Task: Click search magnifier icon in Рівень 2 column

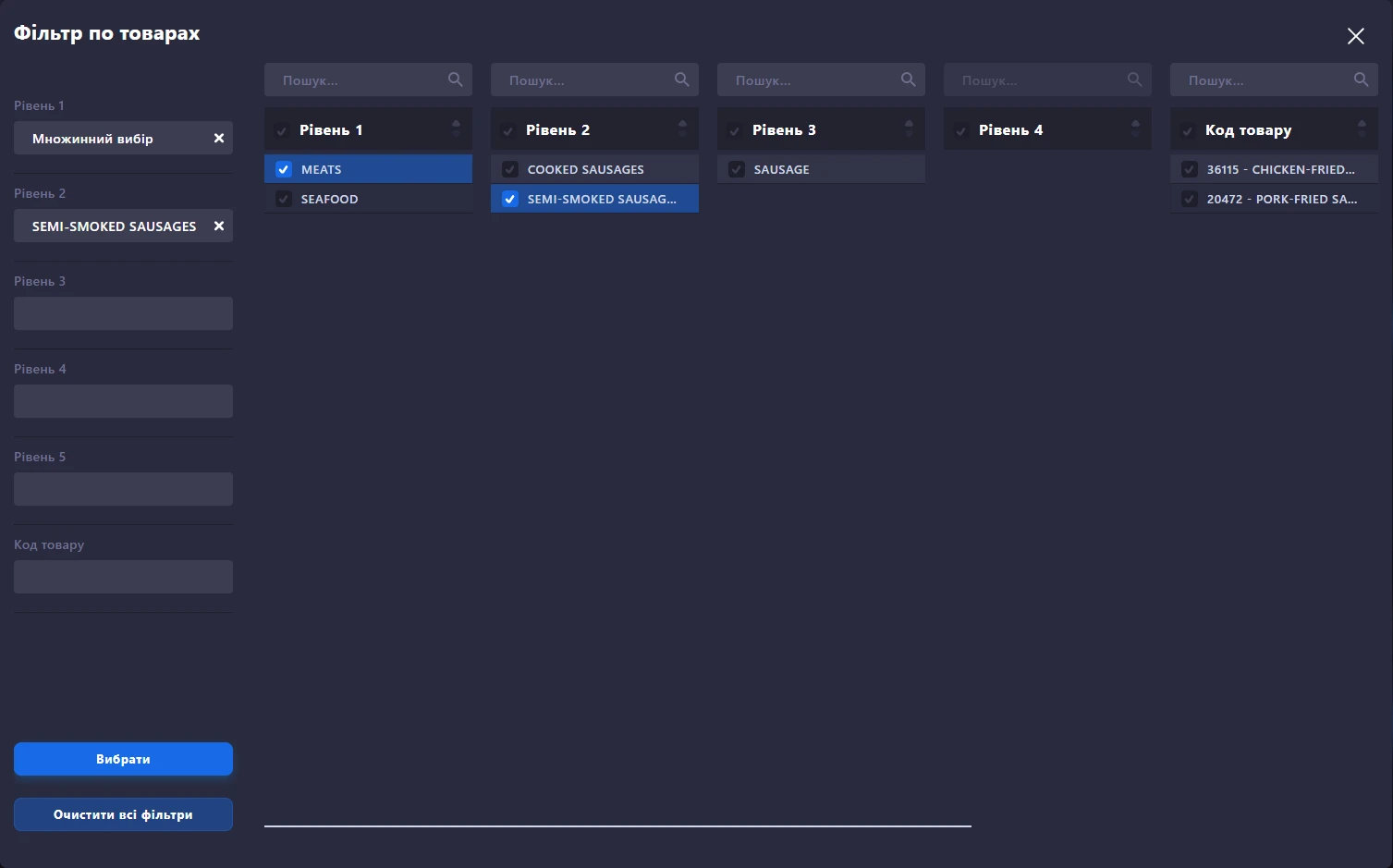Action: (681, 79)
